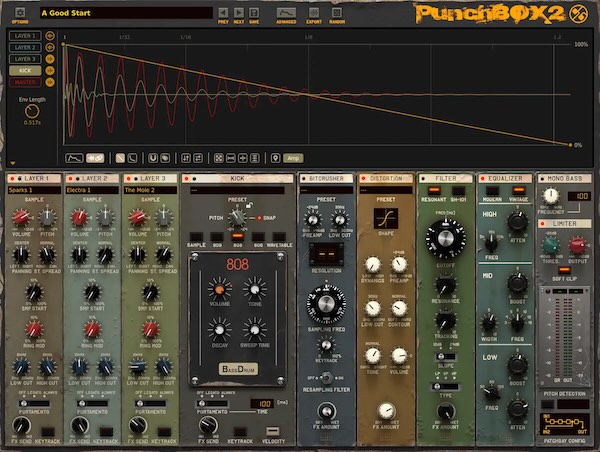
Task: Switch kick generator to Sample
Action: [196, 237]
